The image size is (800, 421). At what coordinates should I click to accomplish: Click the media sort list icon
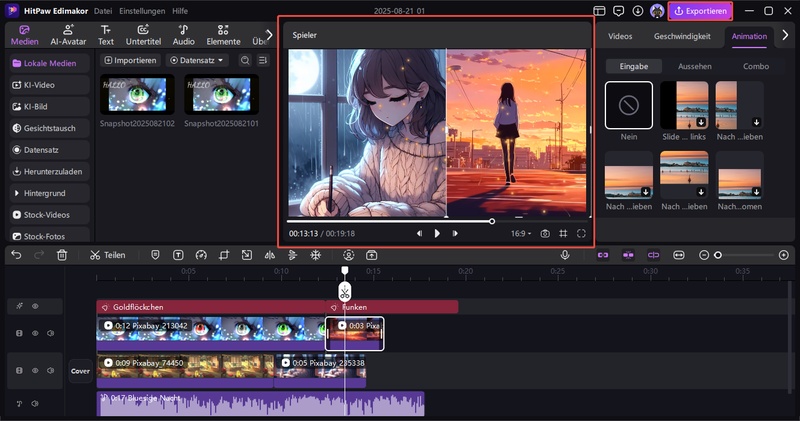click(263, 60)
